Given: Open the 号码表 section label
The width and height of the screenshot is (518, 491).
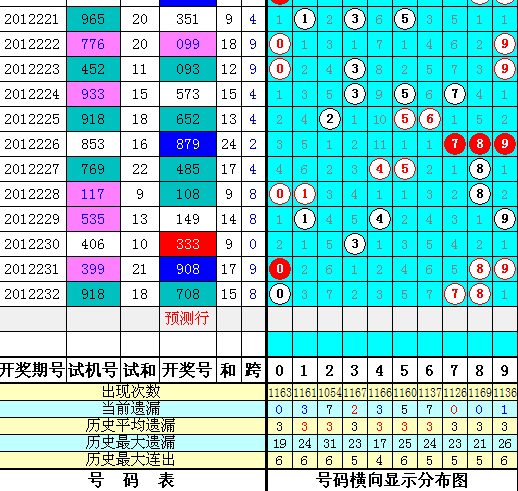Looking at the screenshot, I should [x=131, y=480].
